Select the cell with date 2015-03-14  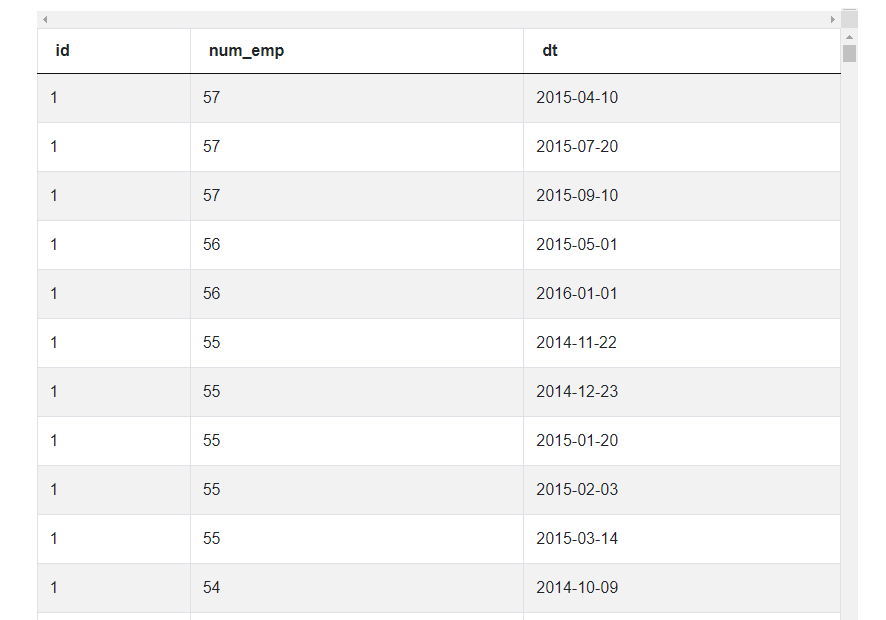point(577,539)
